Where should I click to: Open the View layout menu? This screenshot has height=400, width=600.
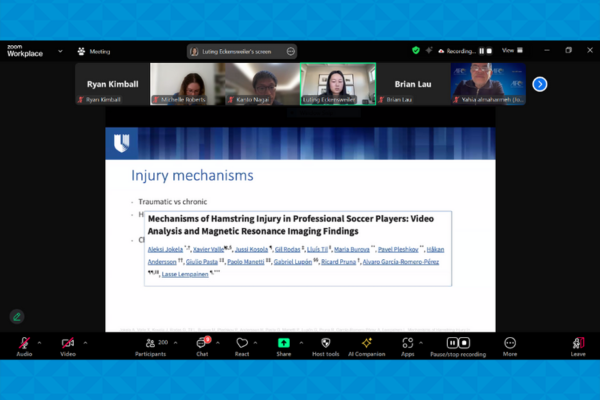pyautogui.click(x=508, y=50)
